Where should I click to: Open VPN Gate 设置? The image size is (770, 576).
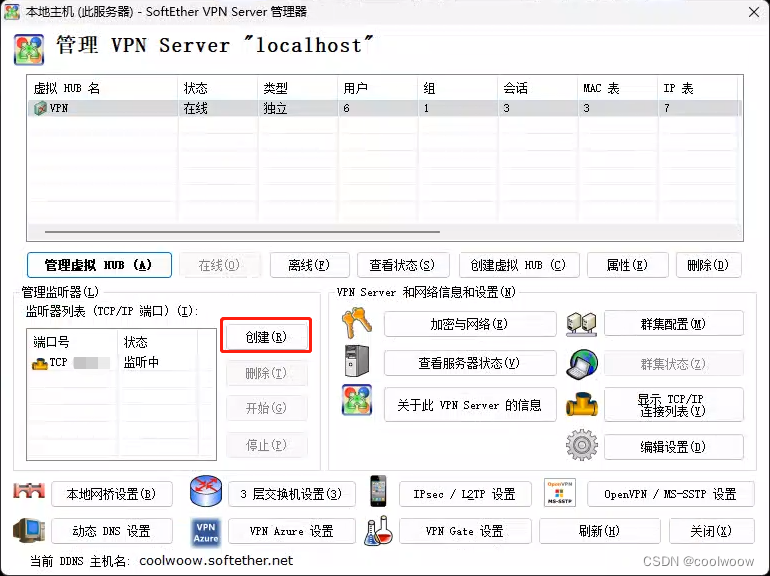(465, 531)
